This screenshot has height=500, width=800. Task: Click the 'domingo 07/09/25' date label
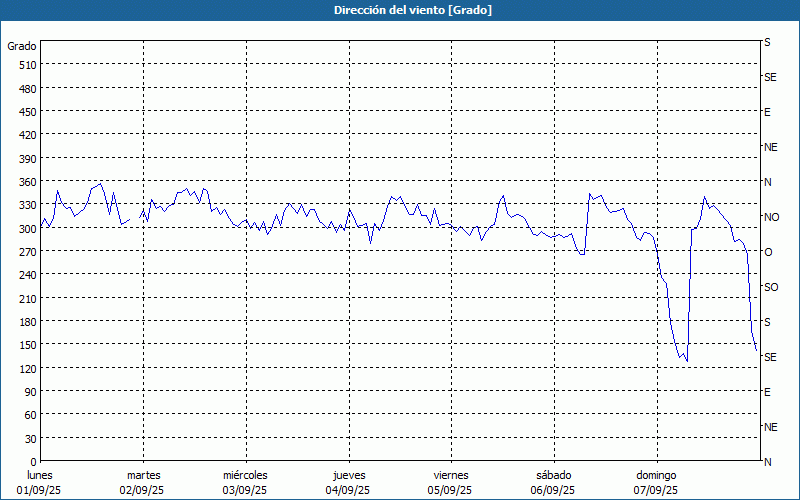coord(655,483)
